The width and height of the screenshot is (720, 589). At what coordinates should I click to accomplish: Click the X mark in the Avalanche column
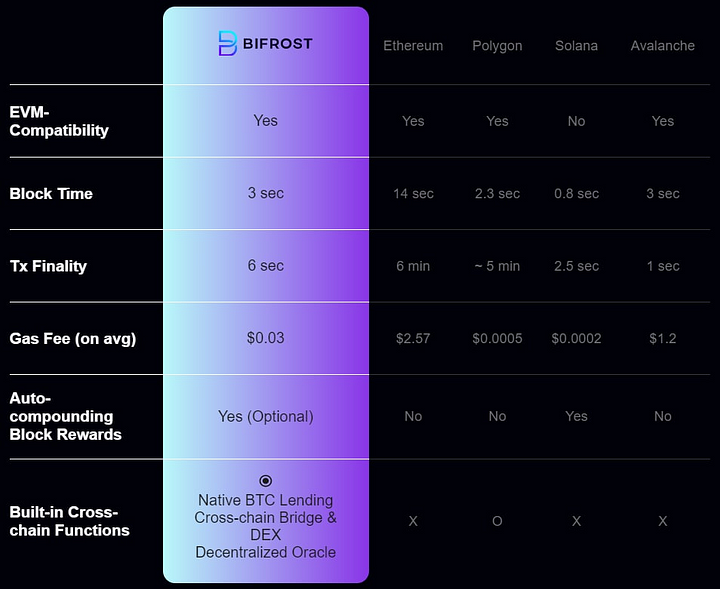[663, 521]
